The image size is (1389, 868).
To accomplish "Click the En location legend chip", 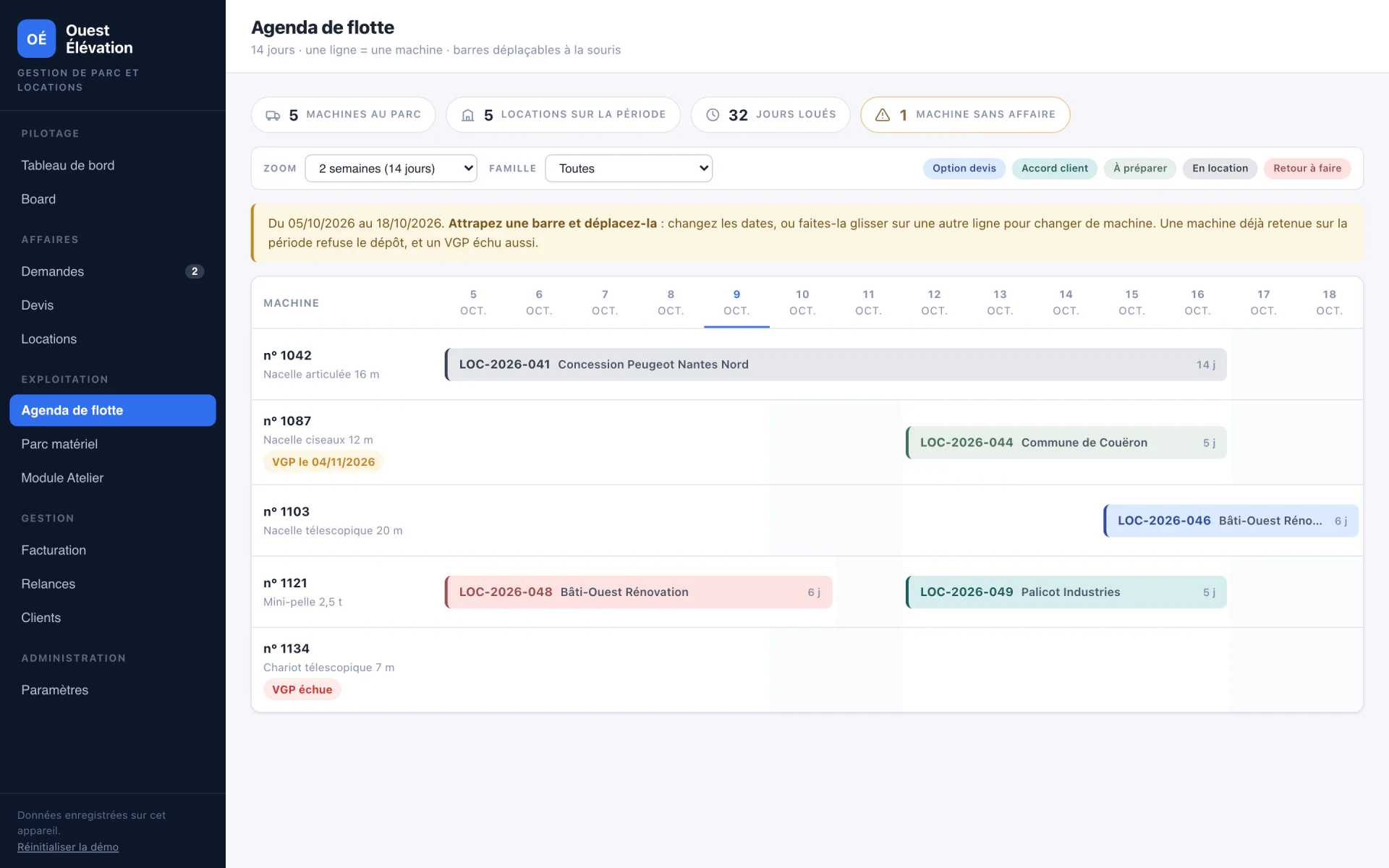I will point(1220,169).
